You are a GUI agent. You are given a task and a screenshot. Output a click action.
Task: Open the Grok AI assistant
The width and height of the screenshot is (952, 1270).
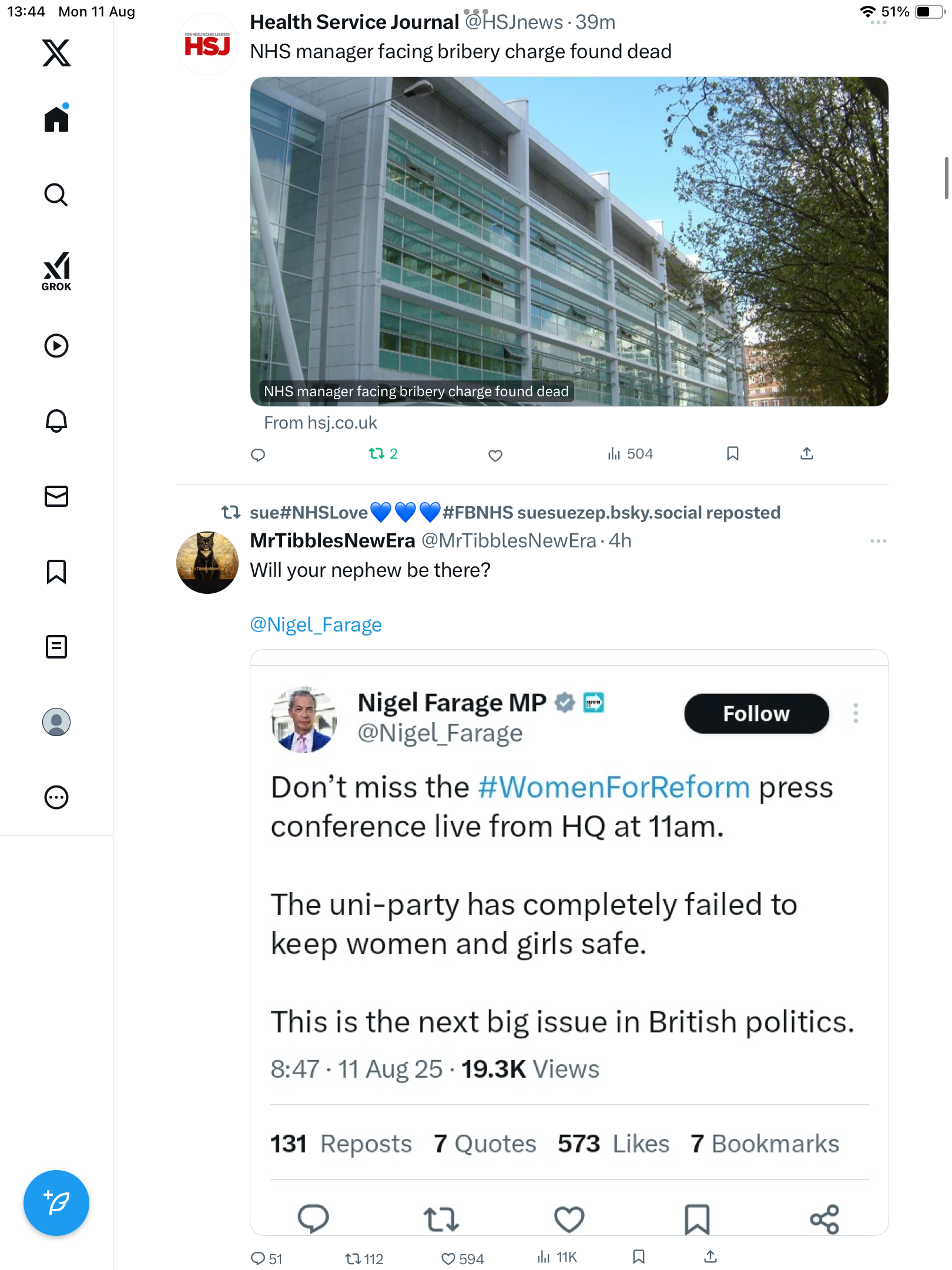[56, 271]
